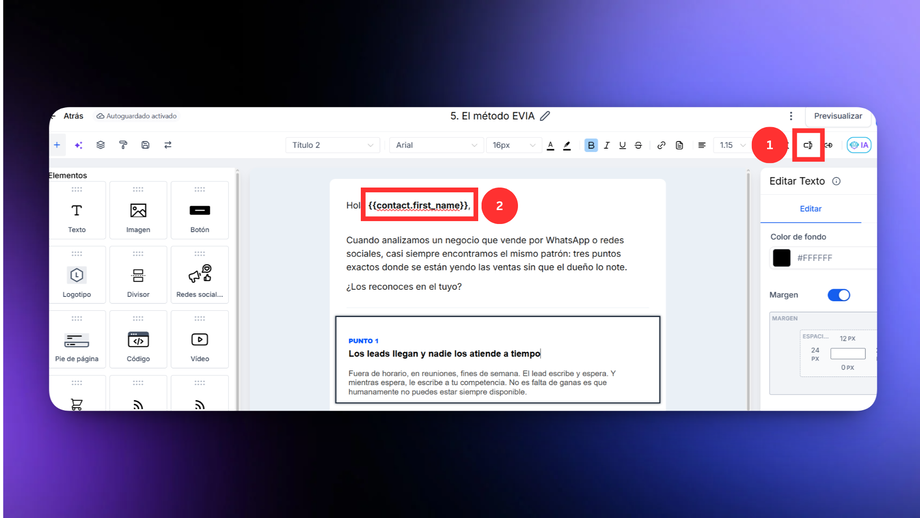This screenshot has height=518, width=920.
Task: Select the Texto element
Action: (77, 211)
